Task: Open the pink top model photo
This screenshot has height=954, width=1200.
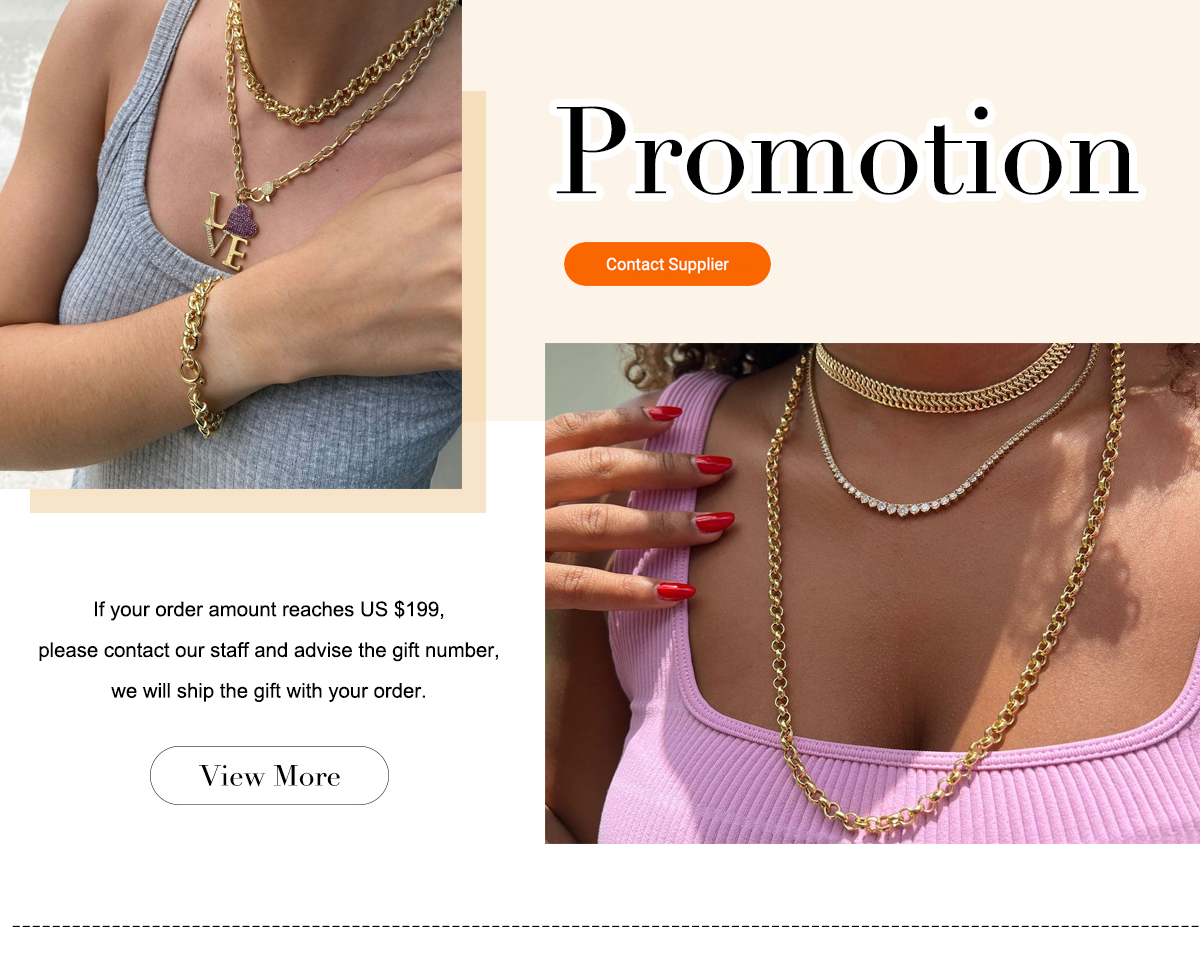Action: (x=872, y=593)
